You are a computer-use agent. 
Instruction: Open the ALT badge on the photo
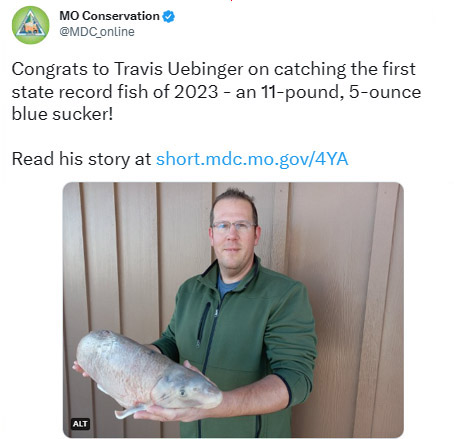80,424
